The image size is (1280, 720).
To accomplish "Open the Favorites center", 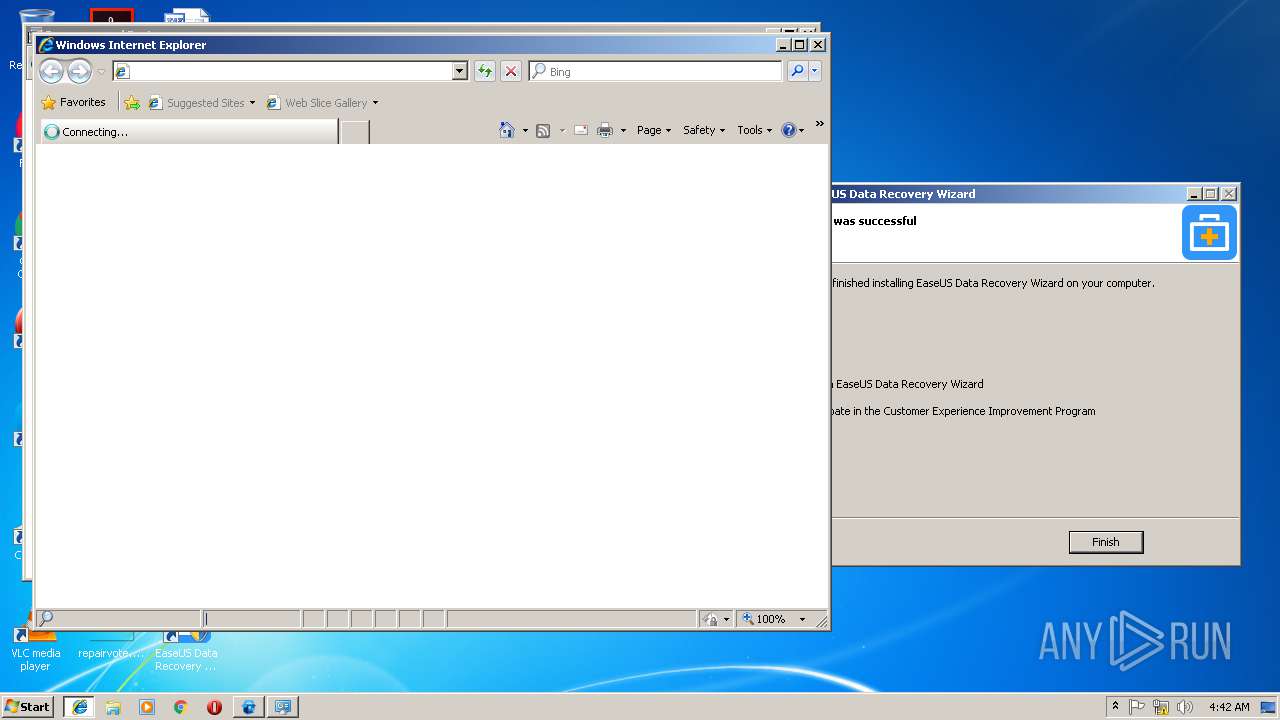I will tap(73, 102).
